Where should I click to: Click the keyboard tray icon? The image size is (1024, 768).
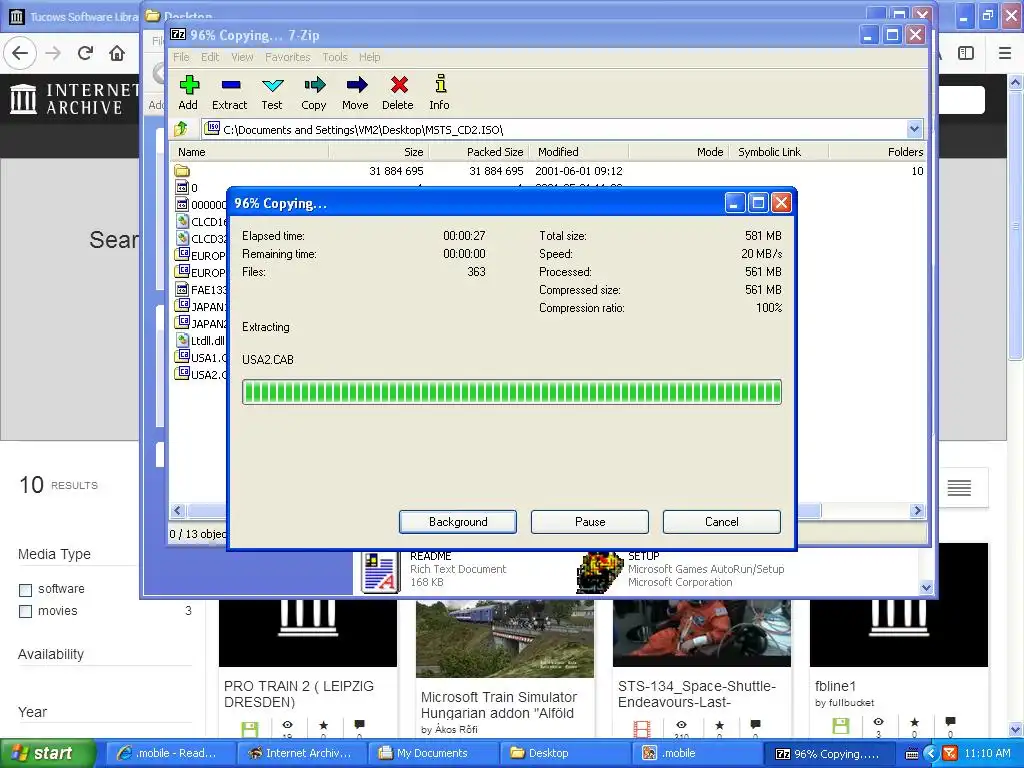click(912, 754)
